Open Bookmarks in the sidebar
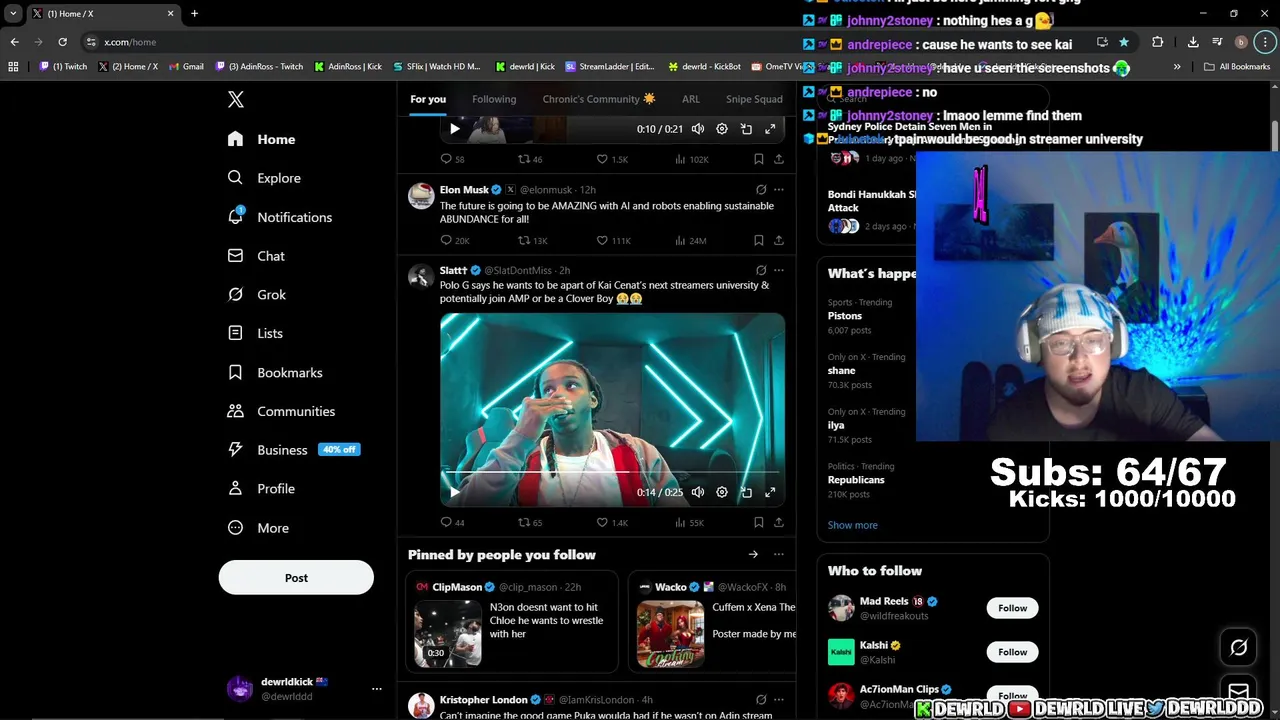 [x=275, y=372]
